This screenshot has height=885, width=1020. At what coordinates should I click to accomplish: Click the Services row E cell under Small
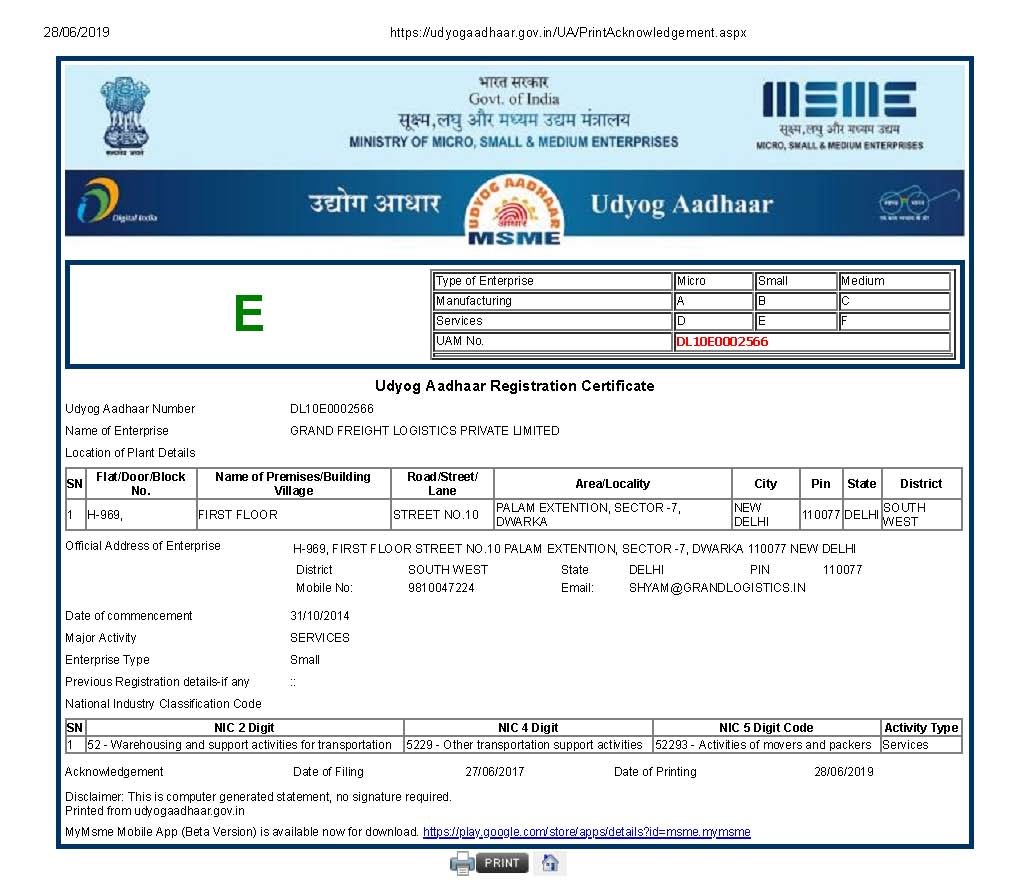point(794,321)
